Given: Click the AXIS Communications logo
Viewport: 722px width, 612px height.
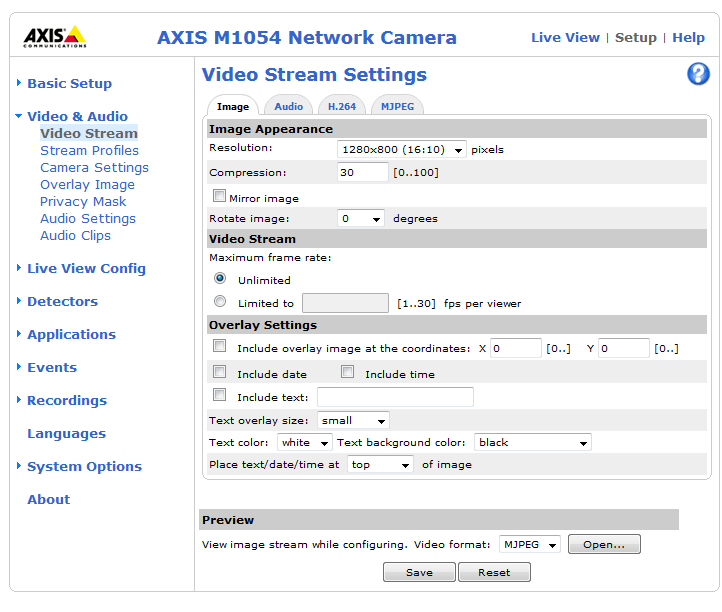Looking at the screenshot, I should click(54, 37).
